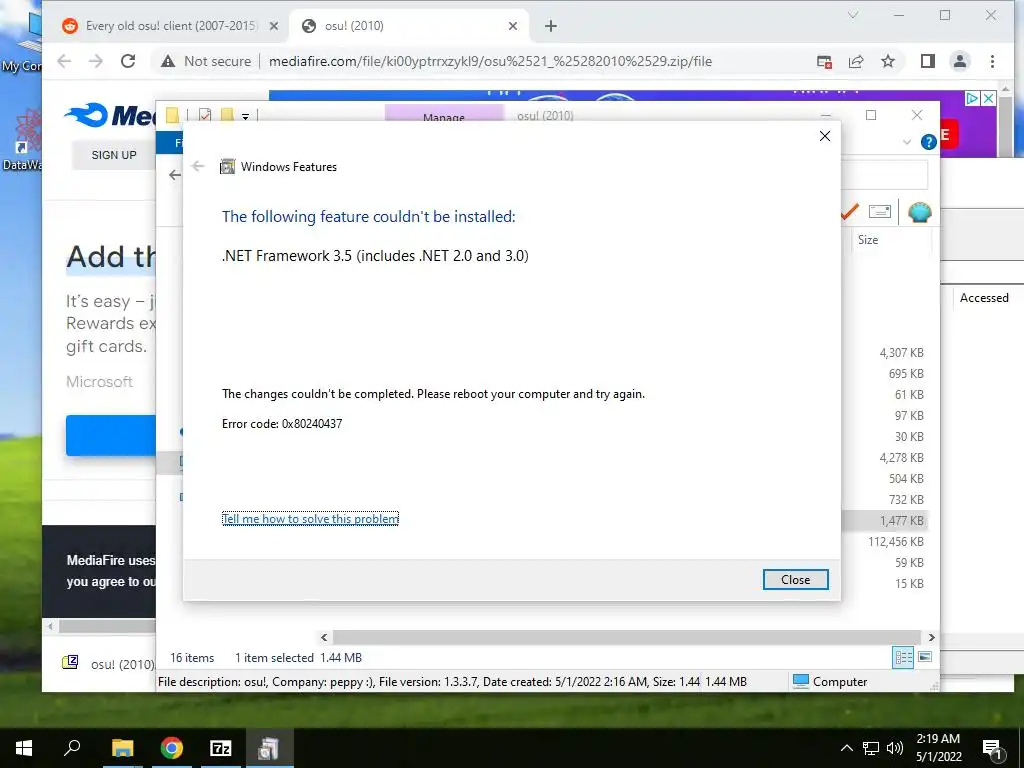This screenshot has width=1024, height=768.
Task: Open the Chrome tab search dropdown
Action: (x=852, y=15)
